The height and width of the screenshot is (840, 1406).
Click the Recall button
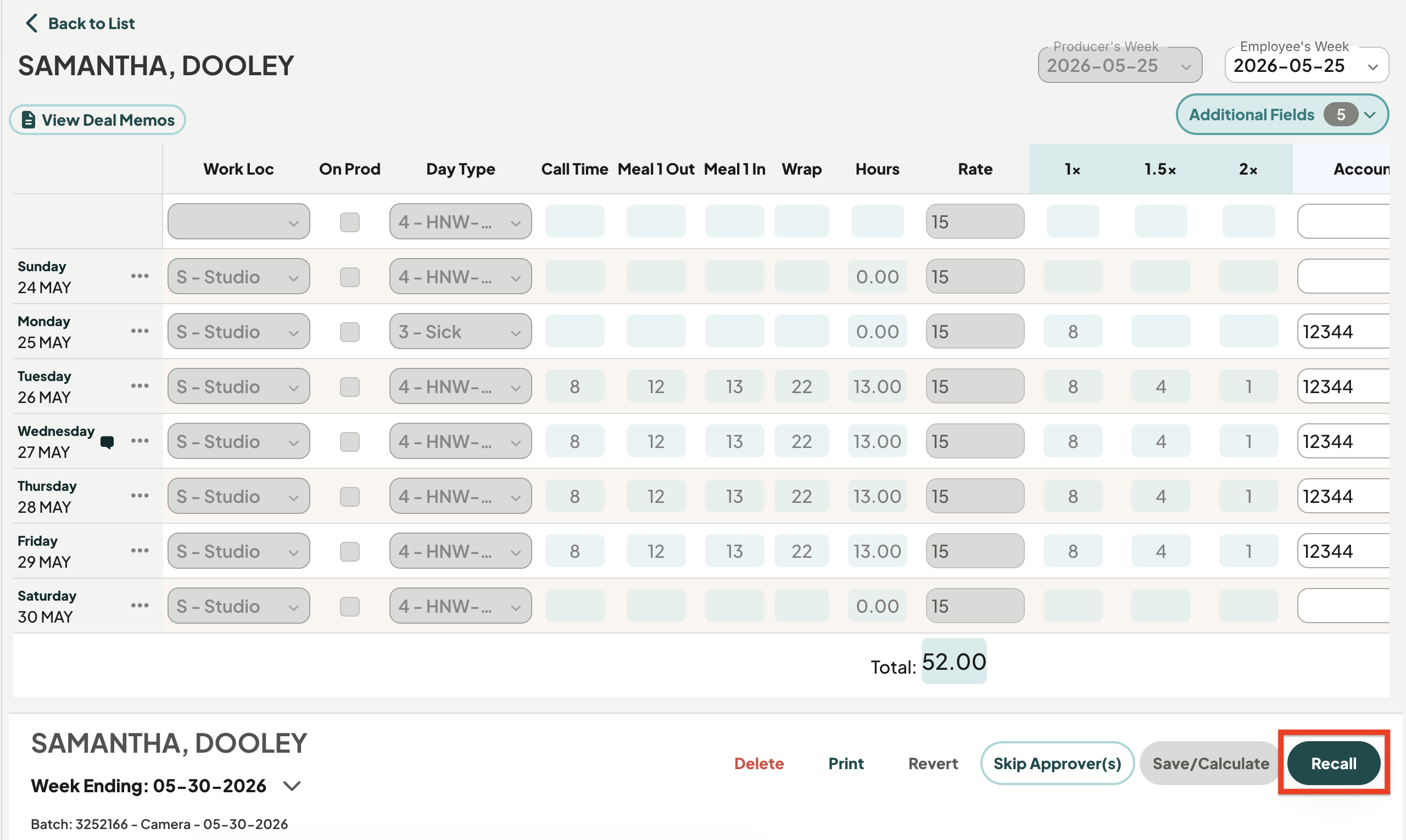click(1334, 764)
